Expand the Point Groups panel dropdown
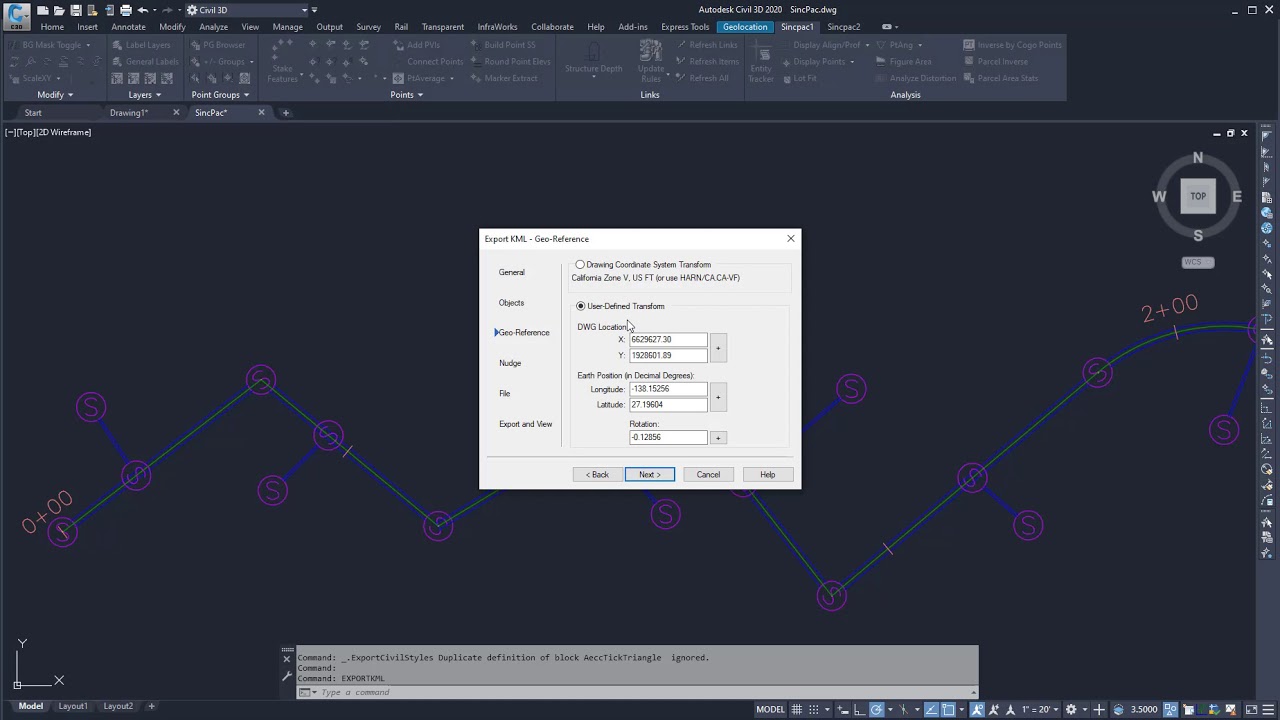The image size is (1280, 720). tap(220, 95)
